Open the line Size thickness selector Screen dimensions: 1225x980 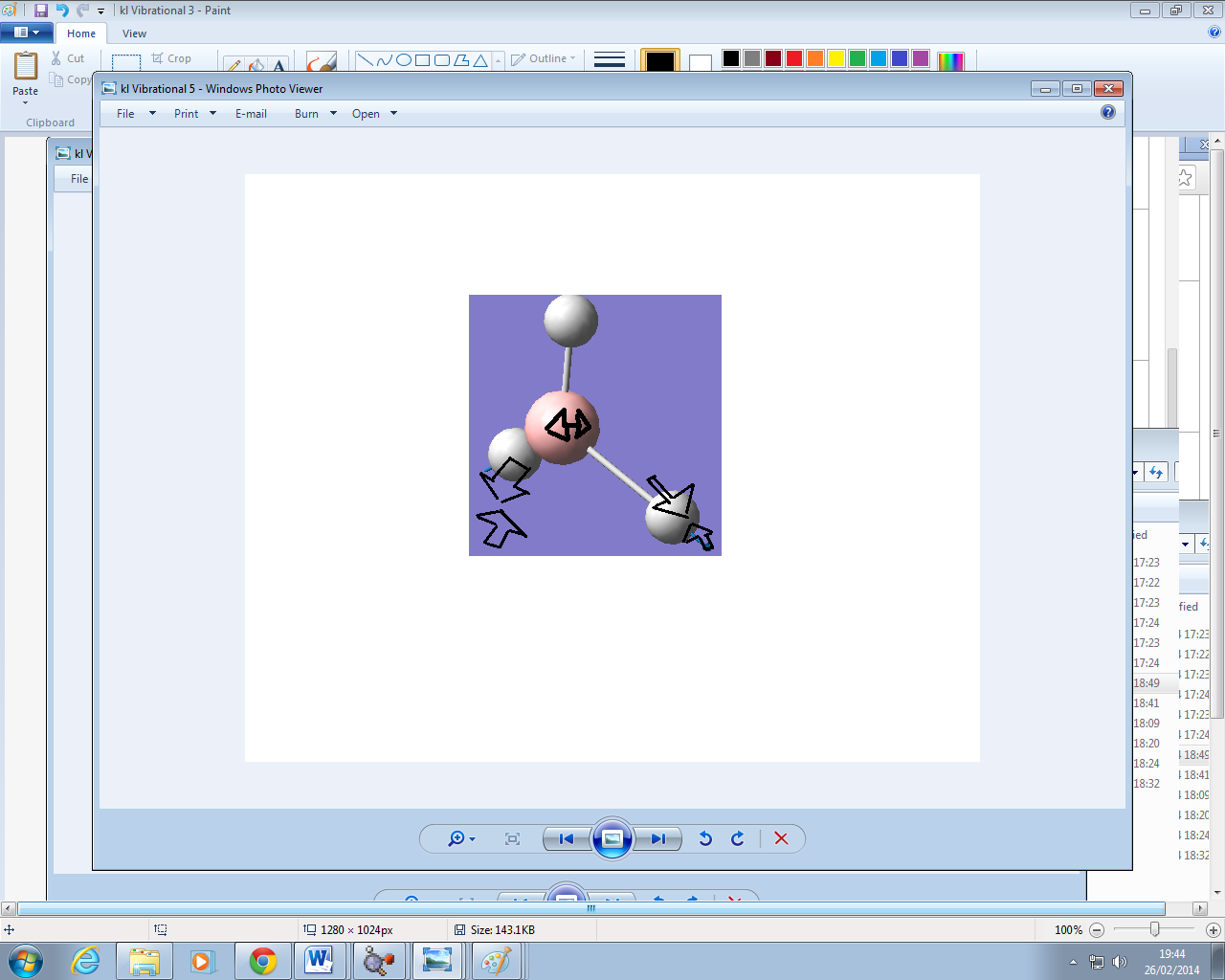(x=610, y=60)
